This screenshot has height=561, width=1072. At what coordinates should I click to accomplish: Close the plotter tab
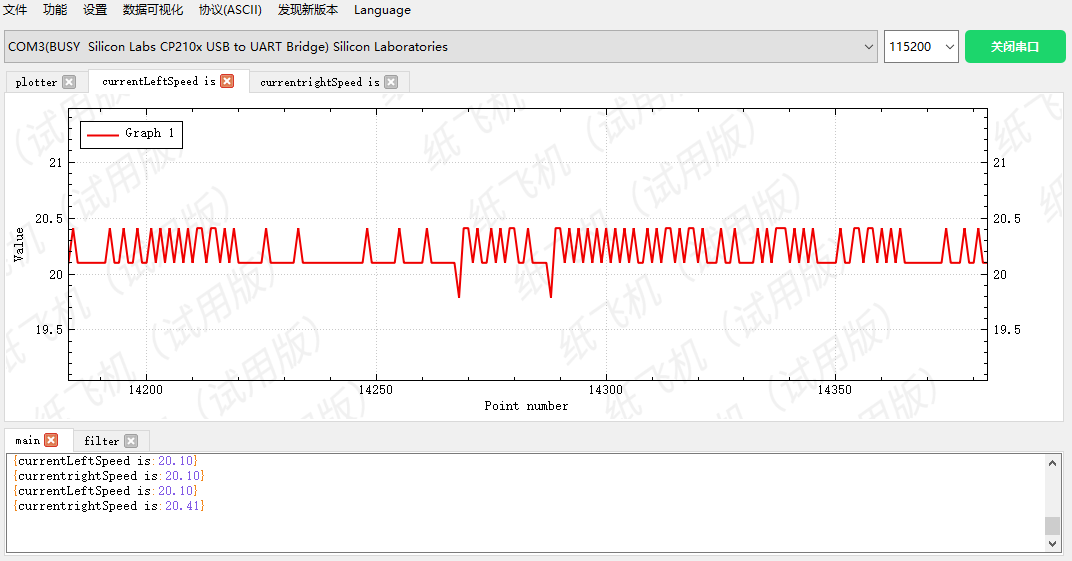pos(69,82)
